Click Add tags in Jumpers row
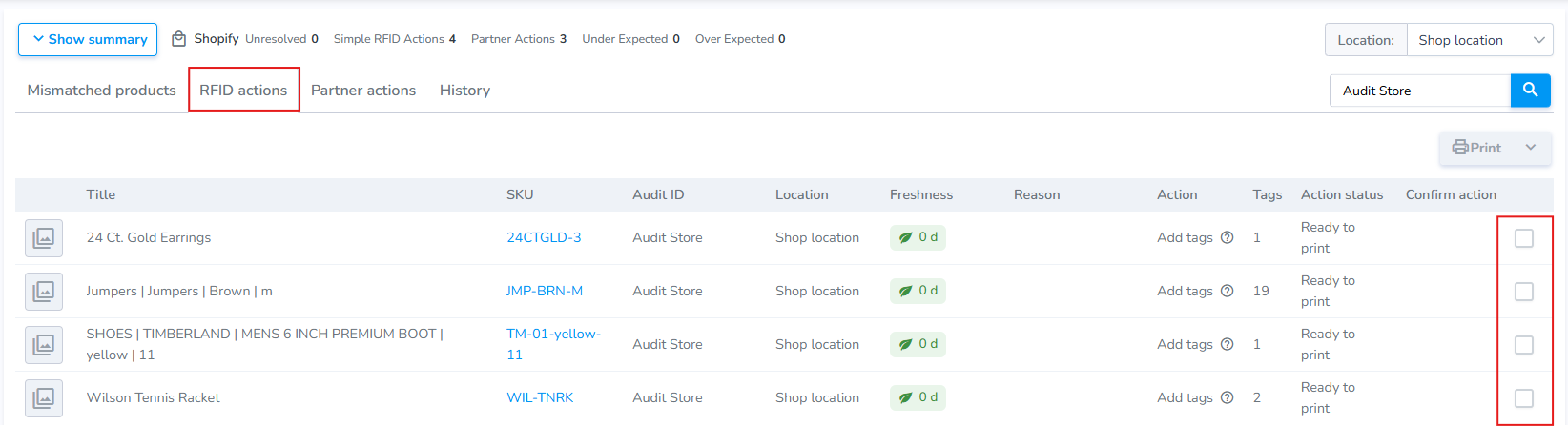Image resolution: width=1568 pixels, height=426 pixels. 1185,291
